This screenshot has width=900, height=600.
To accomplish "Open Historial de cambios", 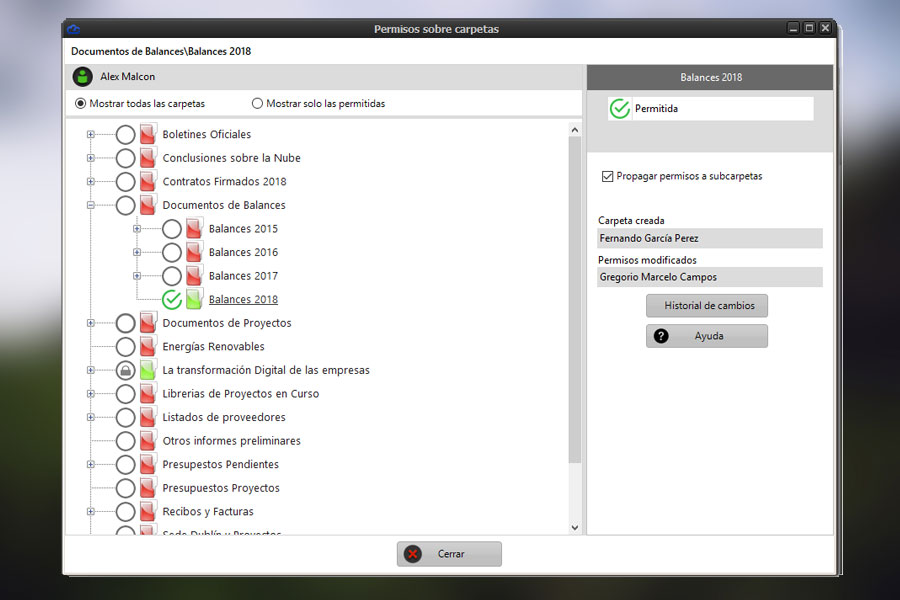I will 707,305.
